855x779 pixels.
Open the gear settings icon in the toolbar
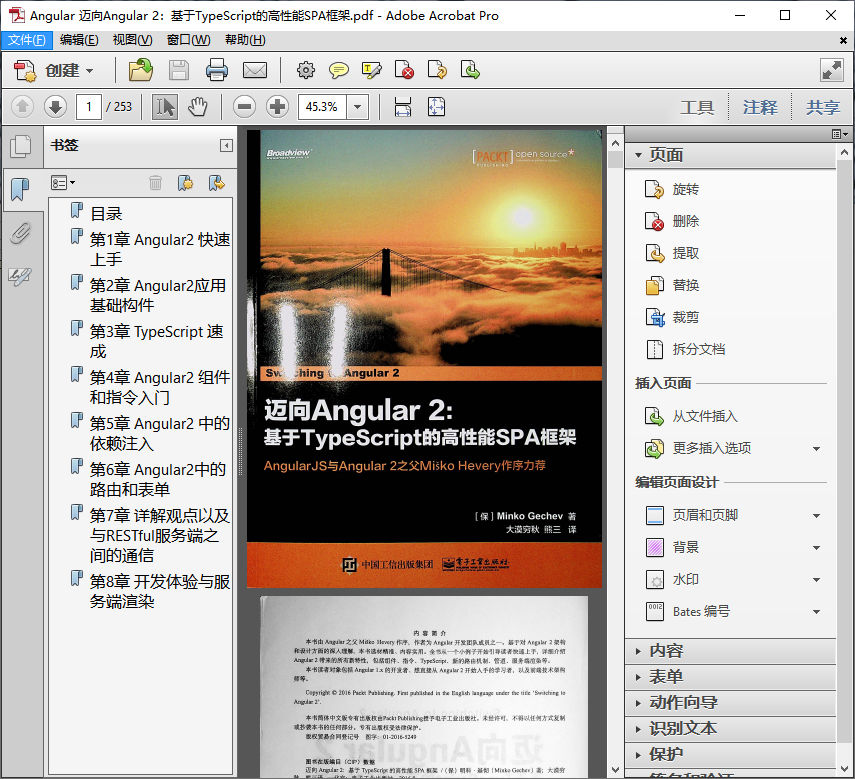point(305,70)
